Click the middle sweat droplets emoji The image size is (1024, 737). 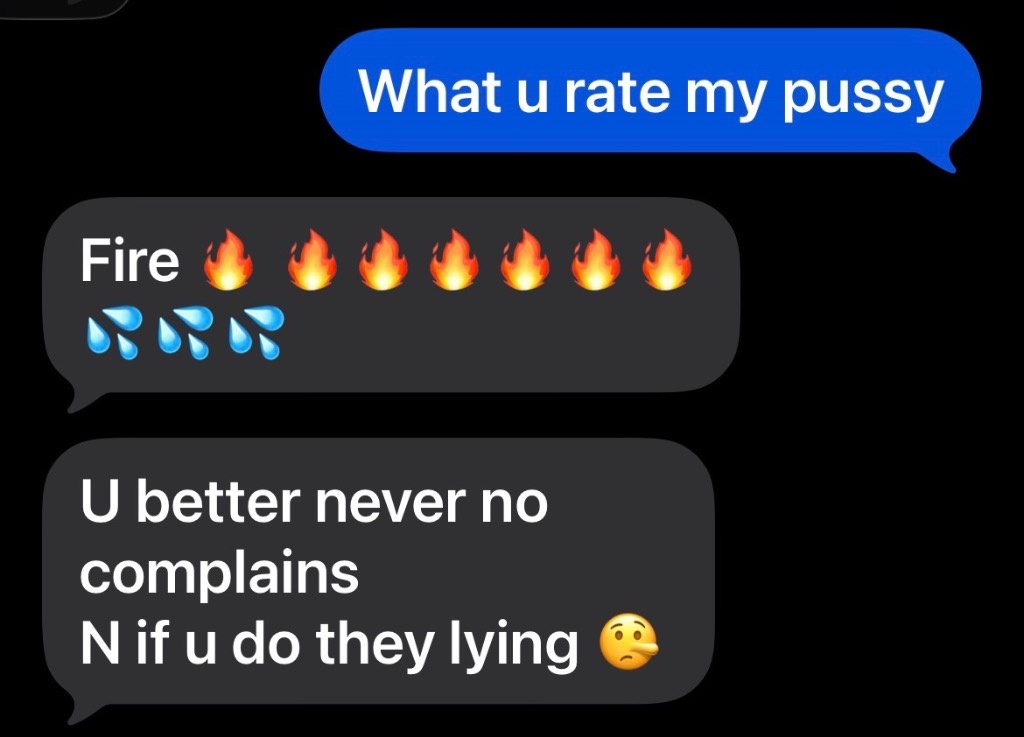tap(185, 332)
